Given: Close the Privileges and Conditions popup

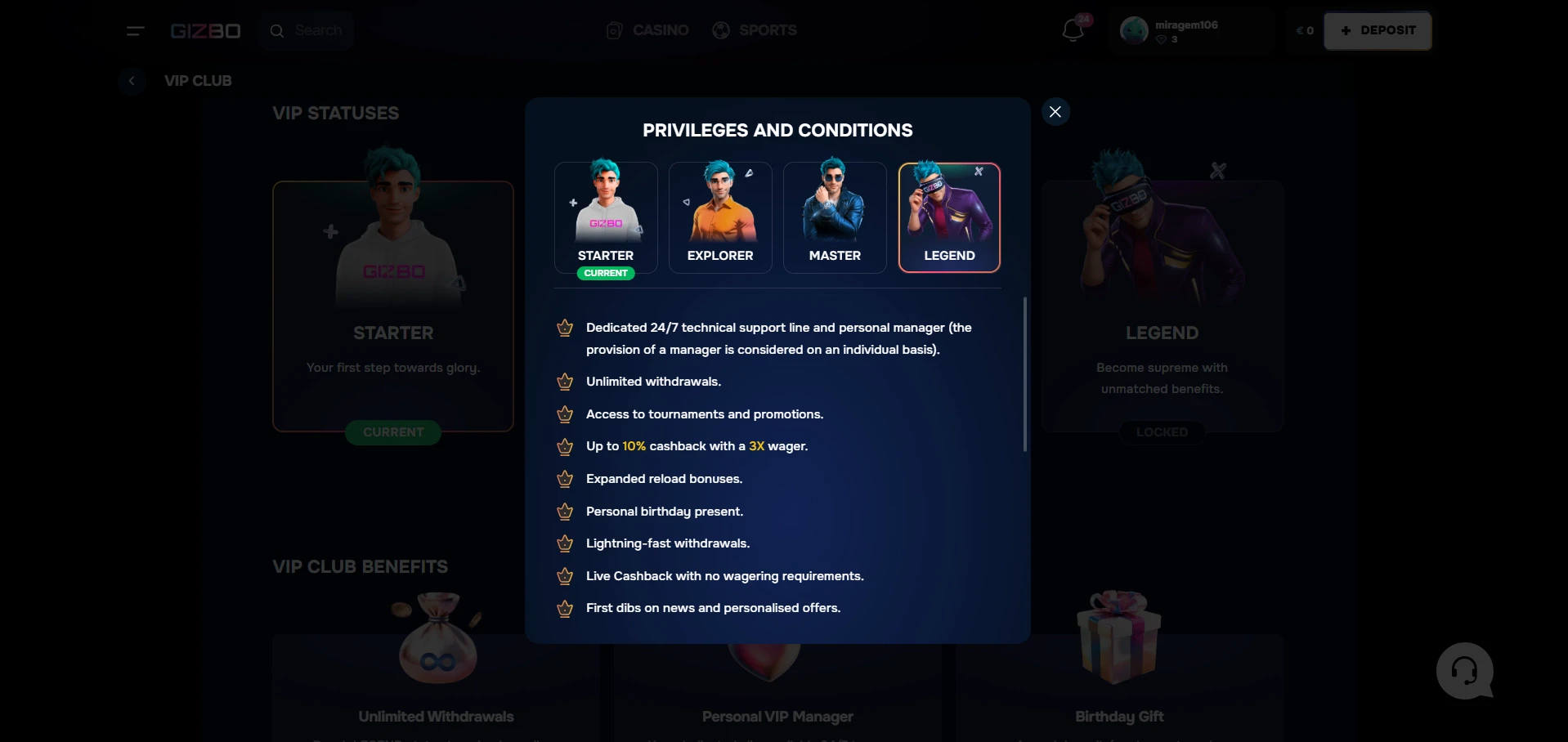Looking at the screenshot, I should click(x=1055, y=112).
